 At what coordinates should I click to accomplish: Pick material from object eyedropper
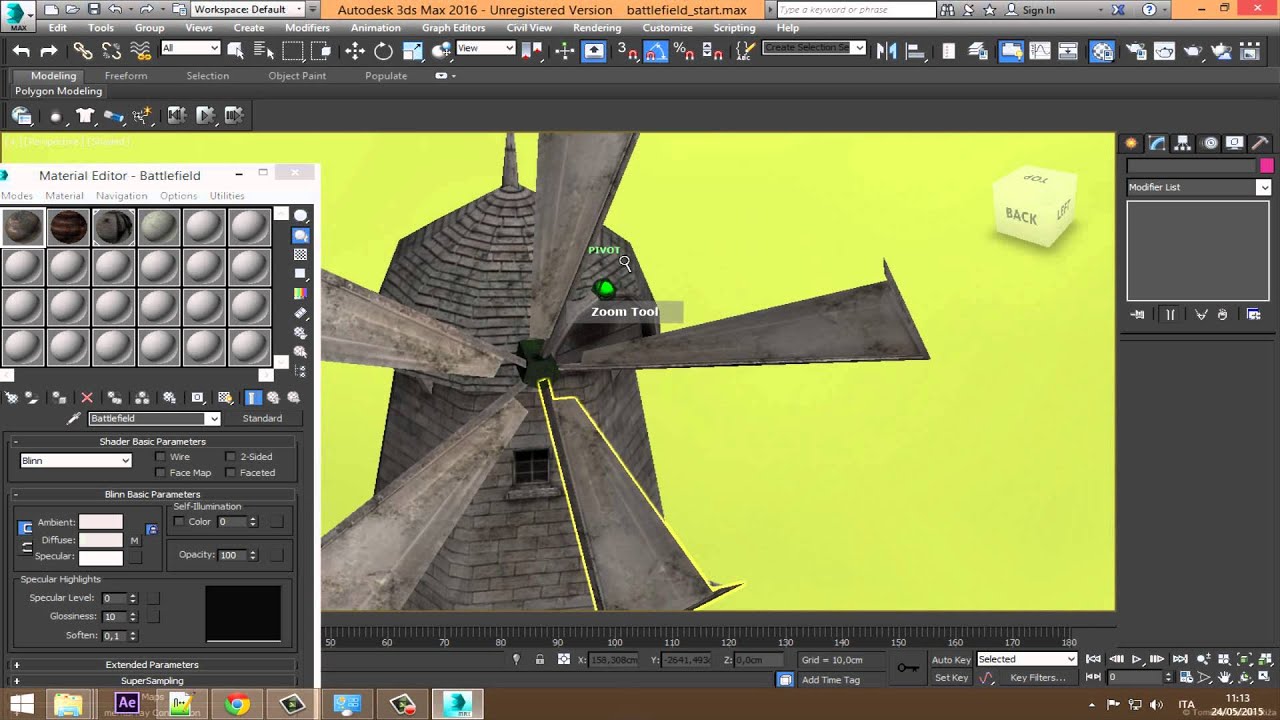pyautogui.click(x=73, y=419)
